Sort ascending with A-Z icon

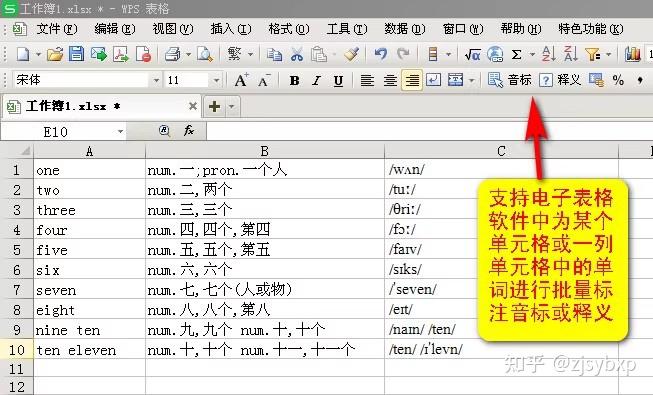pyautogui.click(x=548, y=54)
